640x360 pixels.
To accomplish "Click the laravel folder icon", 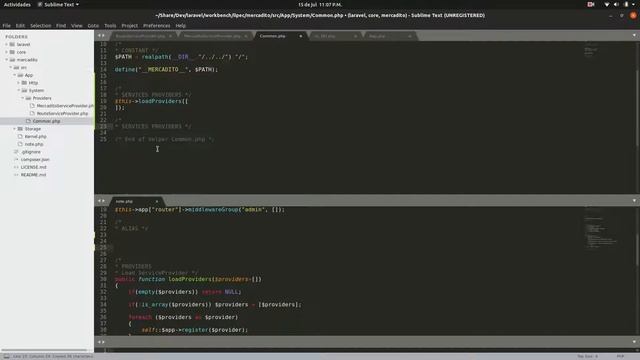I will [x=12, y=44].
